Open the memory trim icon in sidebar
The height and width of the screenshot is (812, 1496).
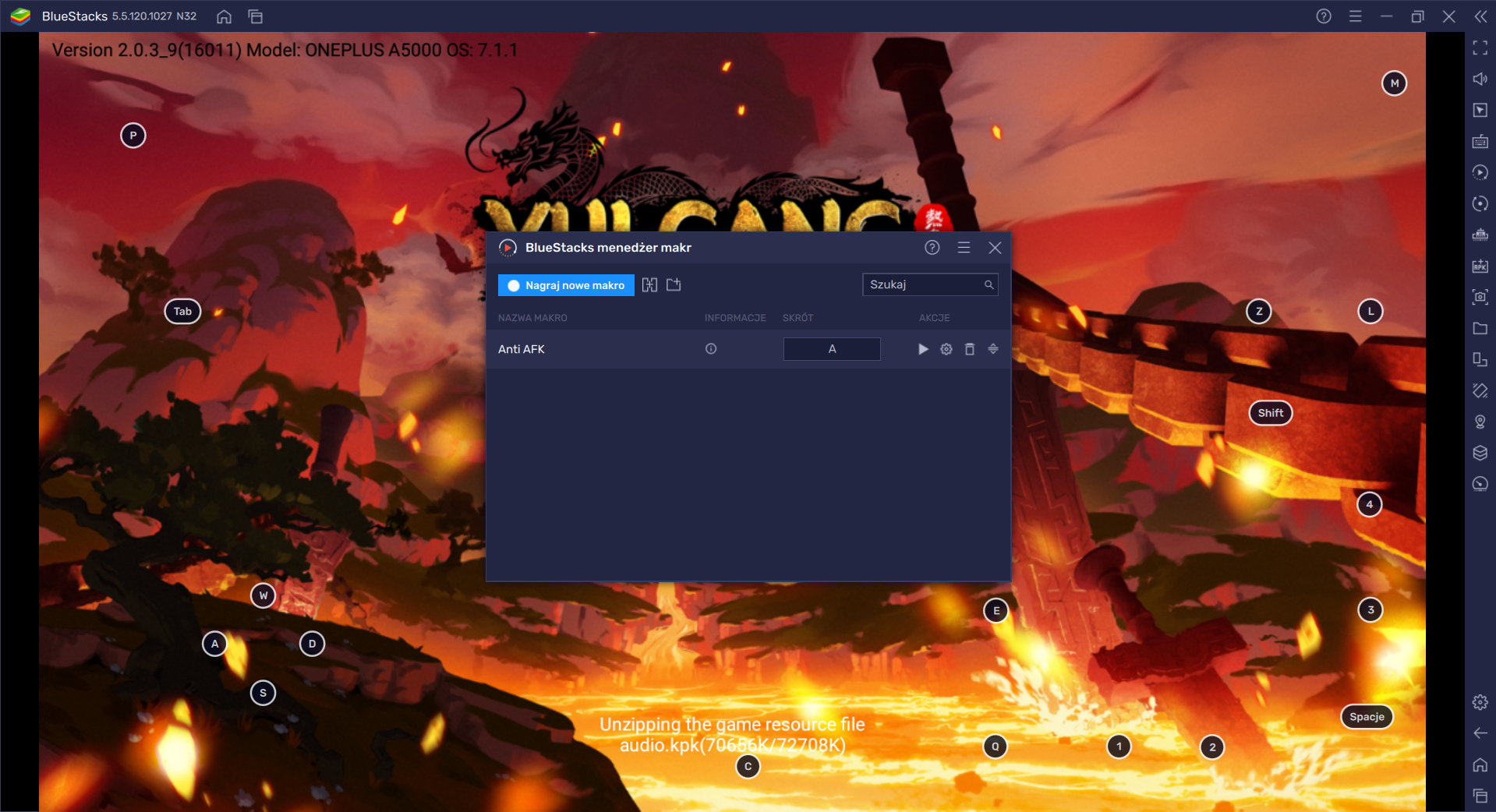click(1480, 235)
